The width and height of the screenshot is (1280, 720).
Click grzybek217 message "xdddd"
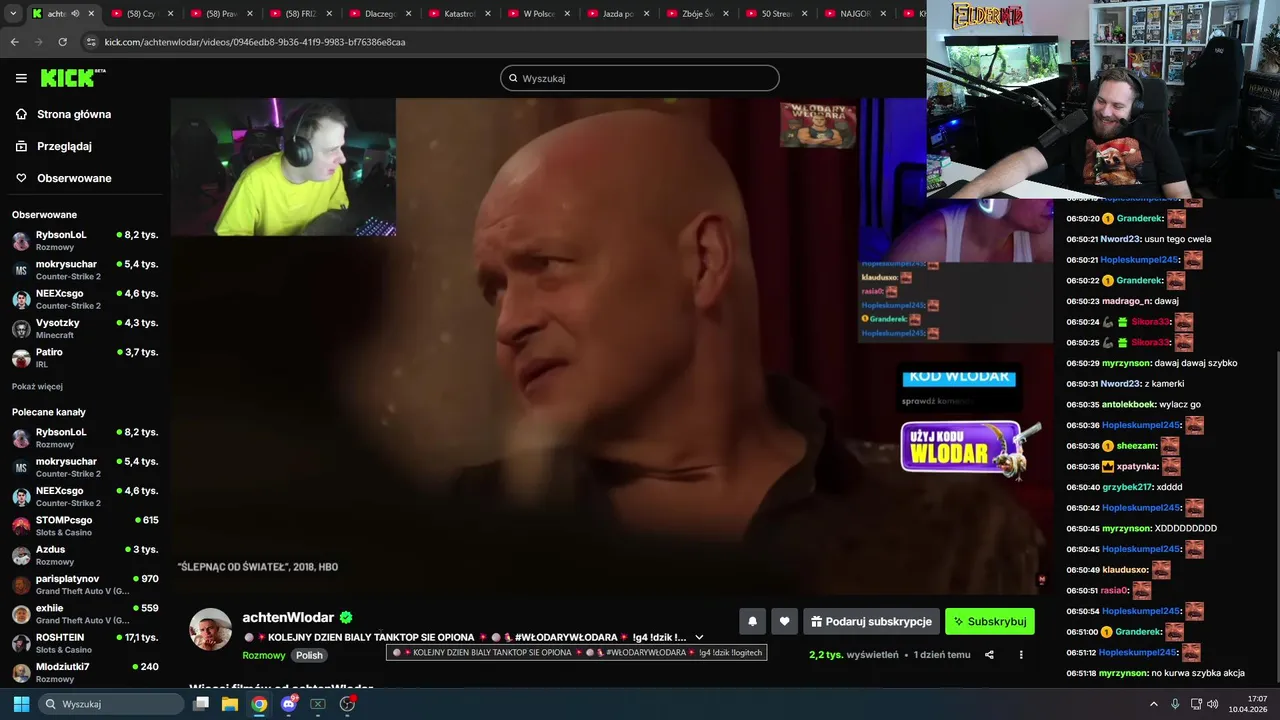pos(1169,487)
